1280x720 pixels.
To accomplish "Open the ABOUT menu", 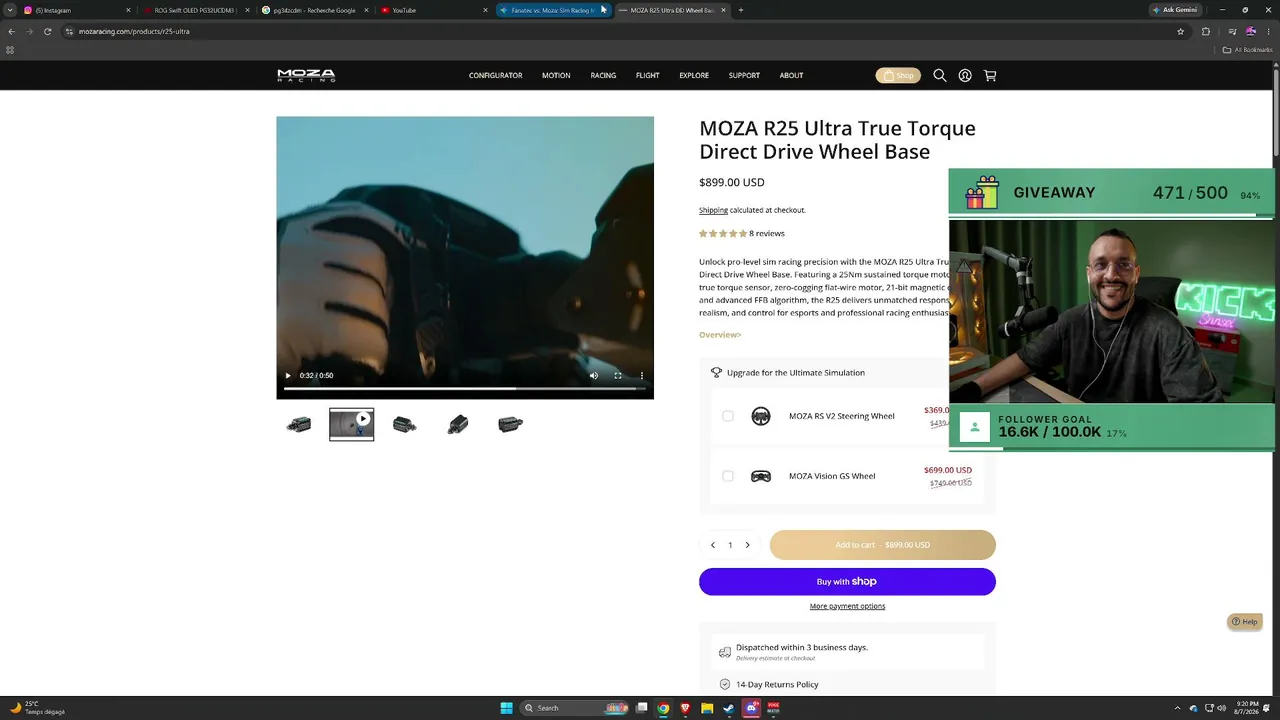I will coord(791,75).
